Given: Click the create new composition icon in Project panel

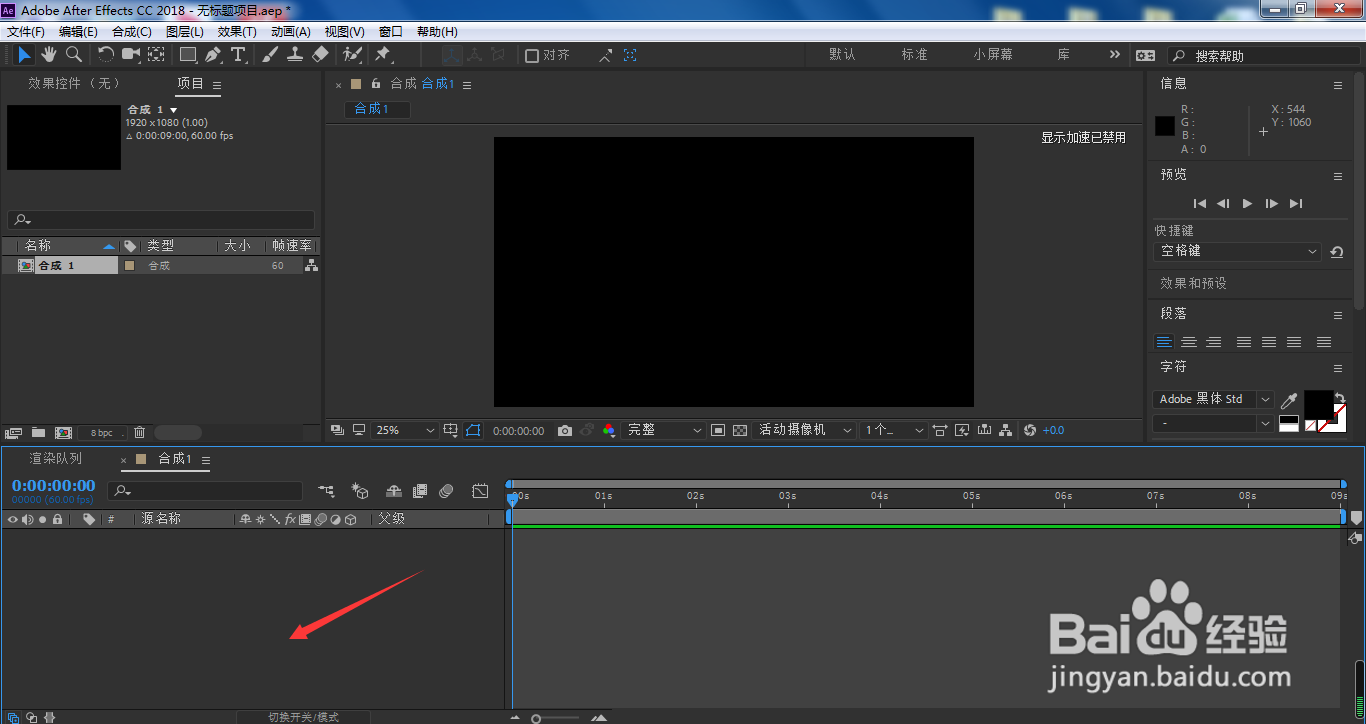Looking at the screenshot, I should [63, 433].
